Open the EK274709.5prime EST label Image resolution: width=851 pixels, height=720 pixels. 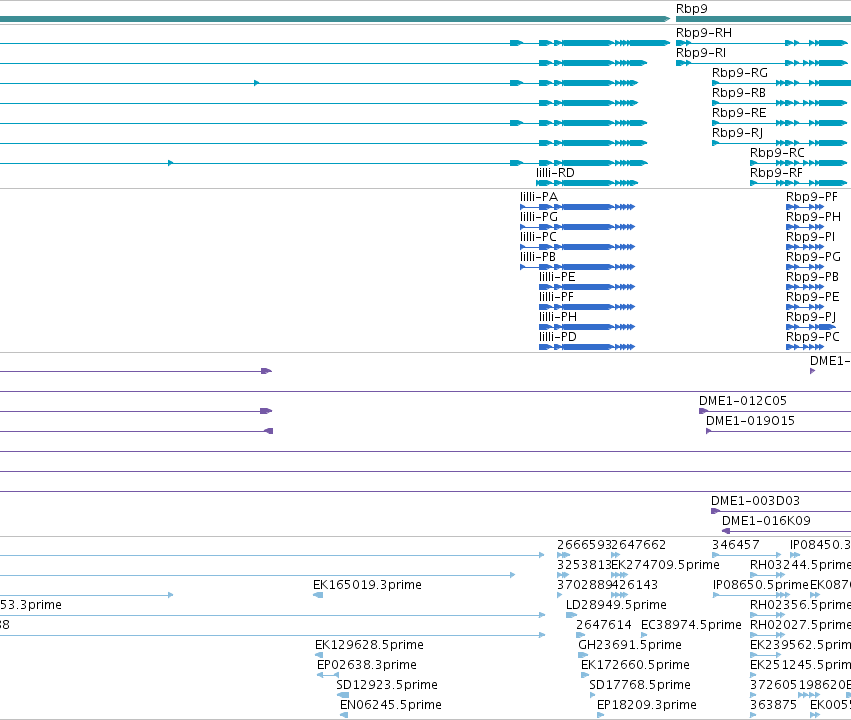(665, 565)
